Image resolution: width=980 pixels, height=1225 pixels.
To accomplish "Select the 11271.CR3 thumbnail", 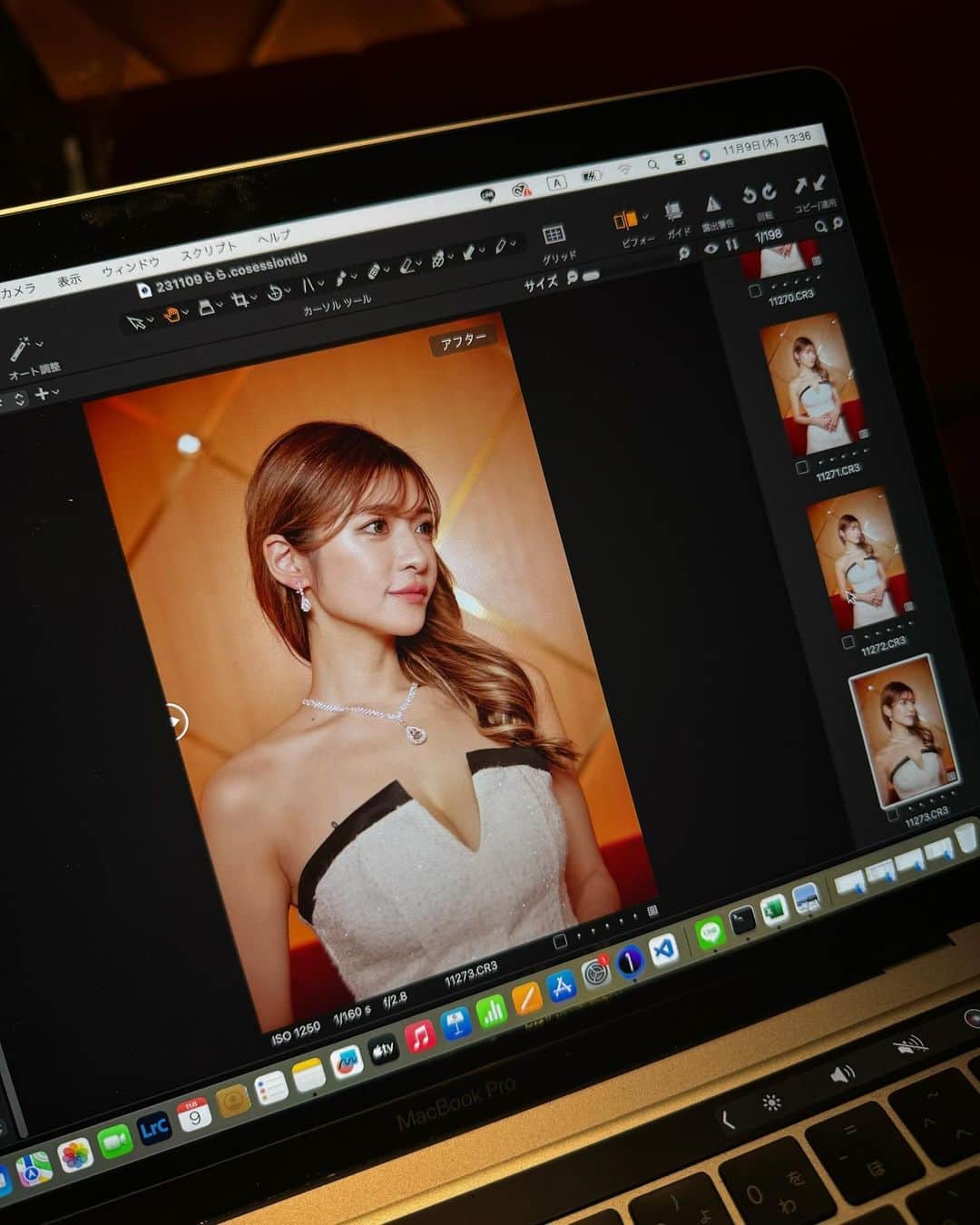I will pyautogui.click(x=813, y=384).
